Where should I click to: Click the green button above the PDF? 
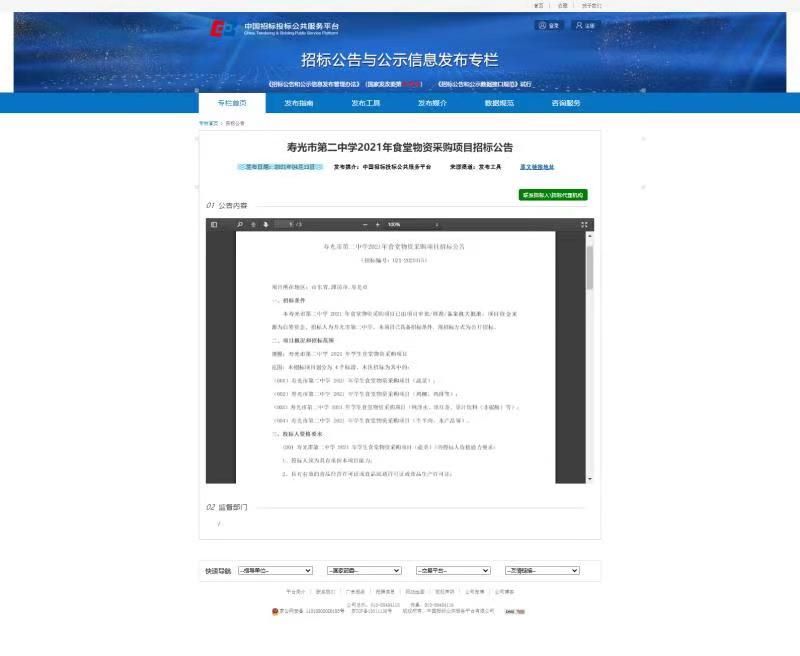tap(553, 195)
